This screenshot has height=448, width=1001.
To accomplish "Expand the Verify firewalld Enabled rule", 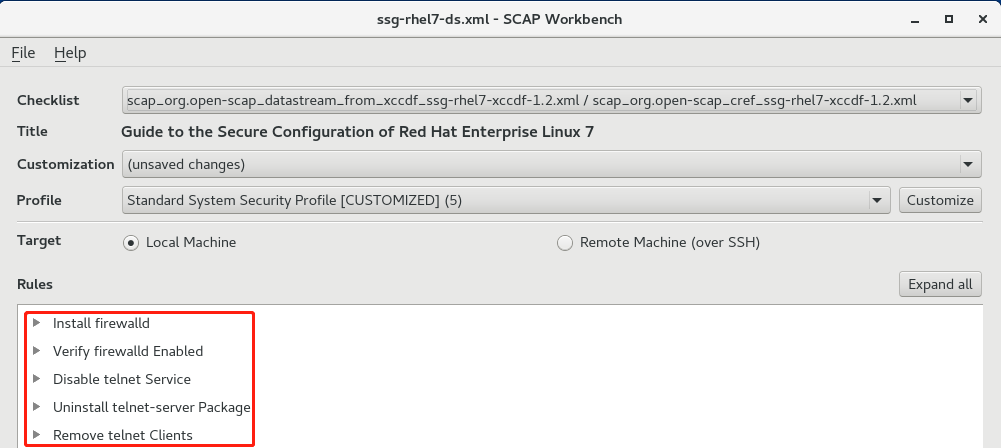I will (x=36, y=351).
